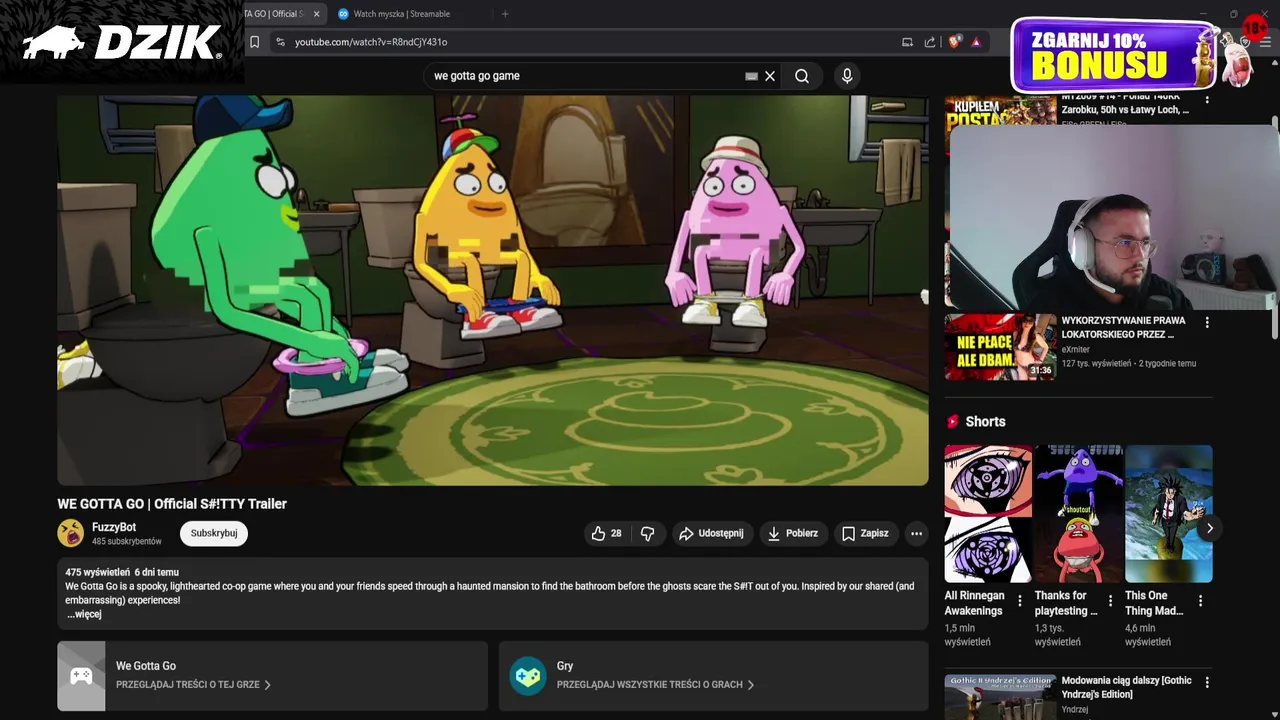The width and height of the screenshot is (1280, 720).
Task: Open menu for Thanks for playtesting short
Action: pos(1110,601)
